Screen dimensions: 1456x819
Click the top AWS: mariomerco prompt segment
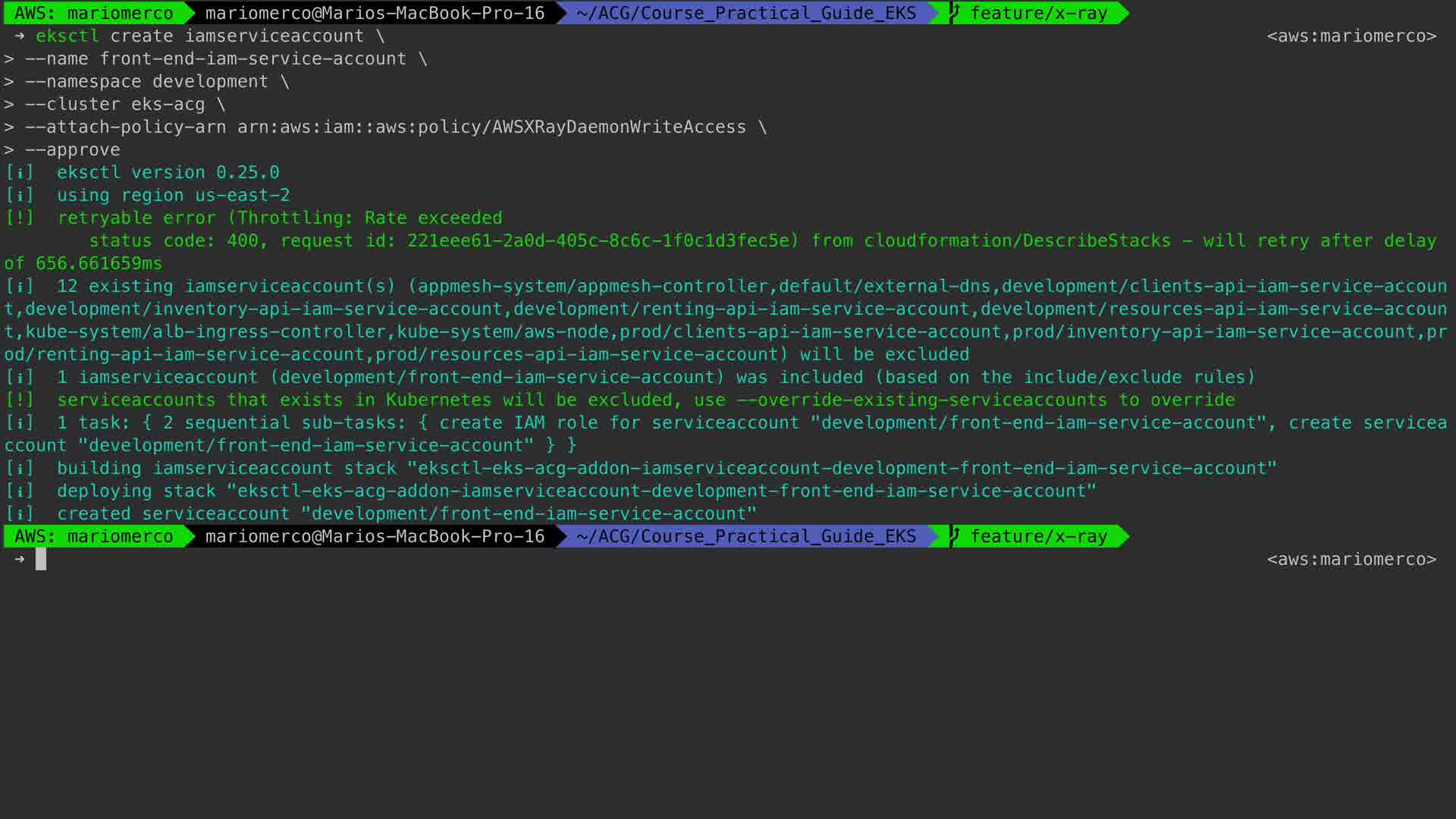(94, 13)
